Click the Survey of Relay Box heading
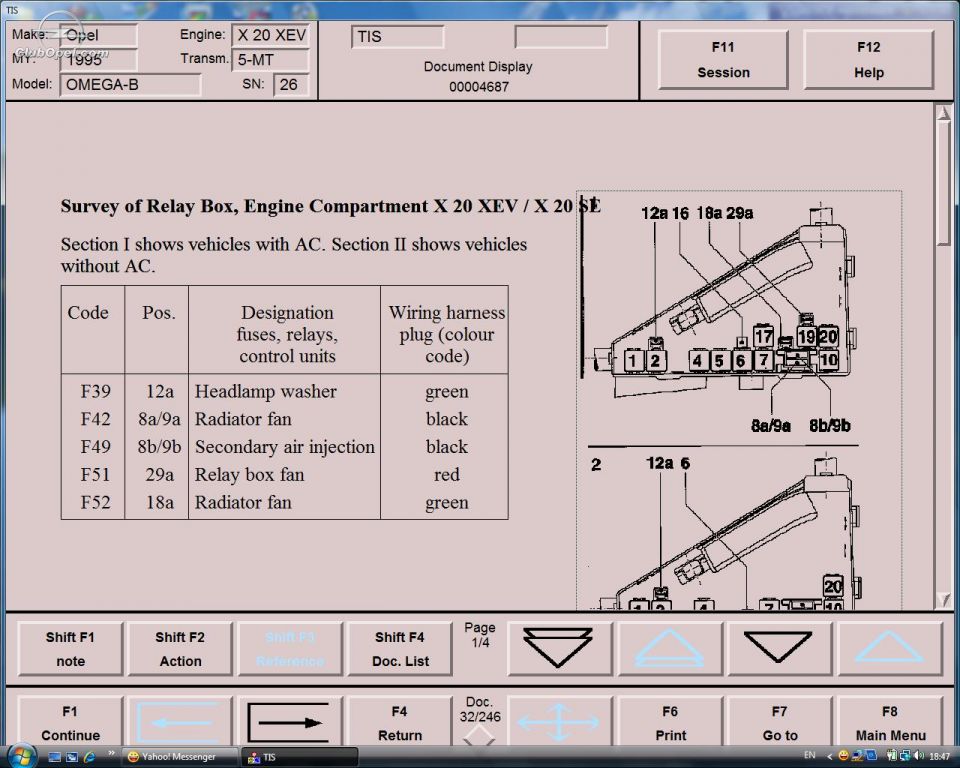 [x=331, y=206]
